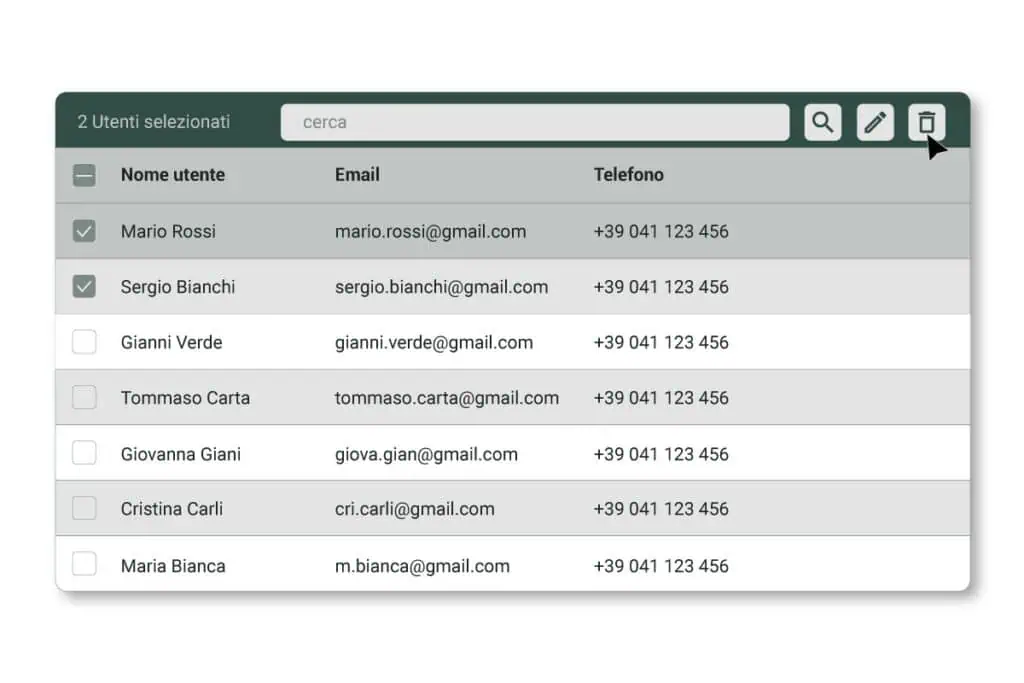Click the search magnifier icon

[x=822, y=122]
